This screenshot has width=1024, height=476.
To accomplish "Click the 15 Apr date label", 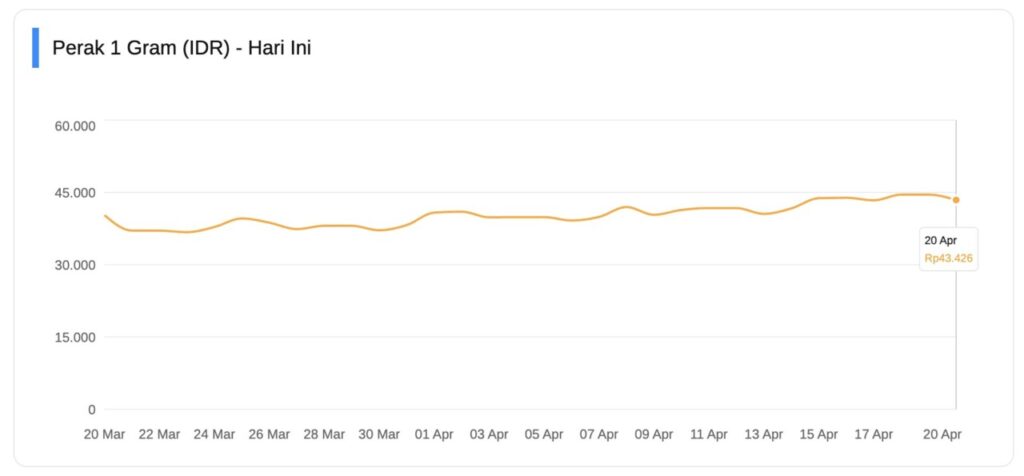I will (819, 434).
